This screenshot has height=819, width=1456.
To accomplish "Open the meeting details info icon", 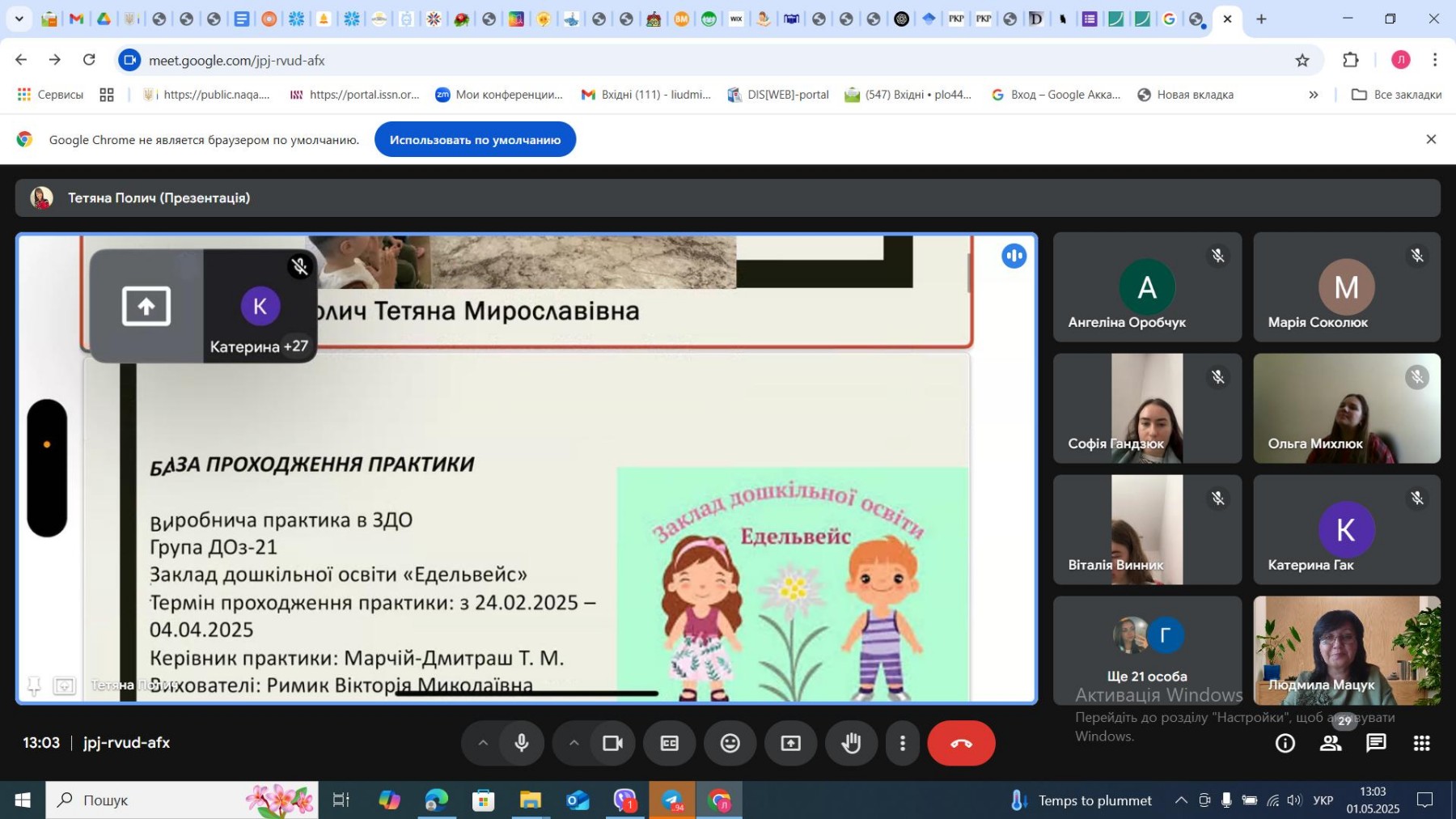I will point(1285,743).
